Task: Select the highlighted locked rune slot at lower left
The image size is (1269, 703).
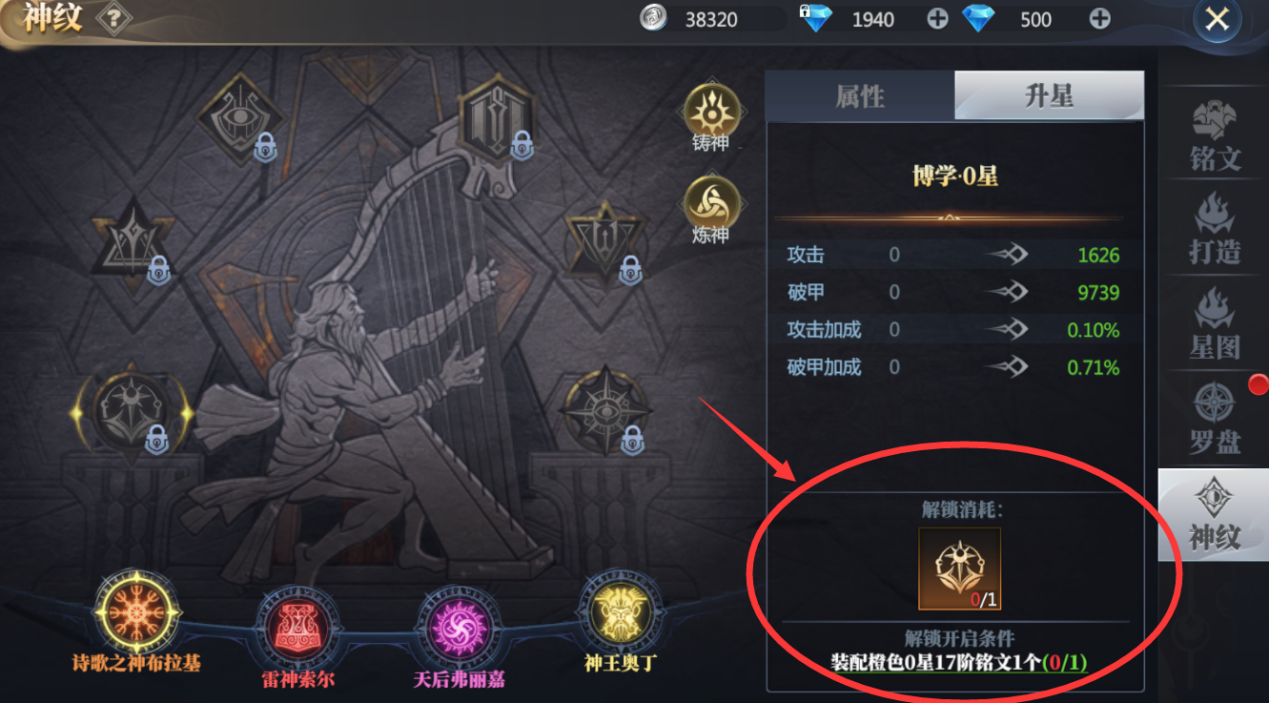Action: tap(130, 412)
